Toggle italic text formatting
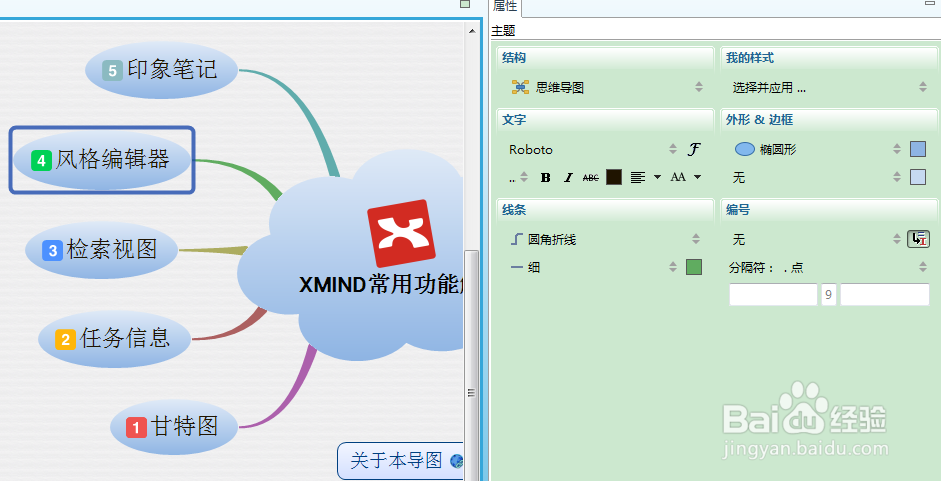 pyautogui.click(x=568, y=177)
